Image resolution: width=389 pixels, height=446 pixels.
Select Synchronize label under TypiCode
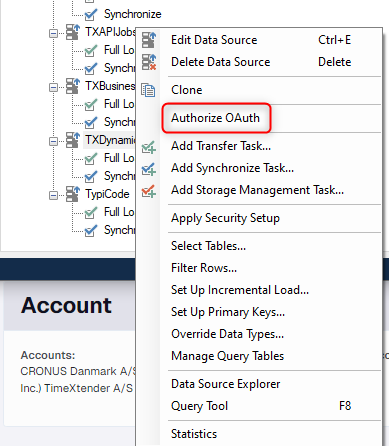tap(120, 230)
